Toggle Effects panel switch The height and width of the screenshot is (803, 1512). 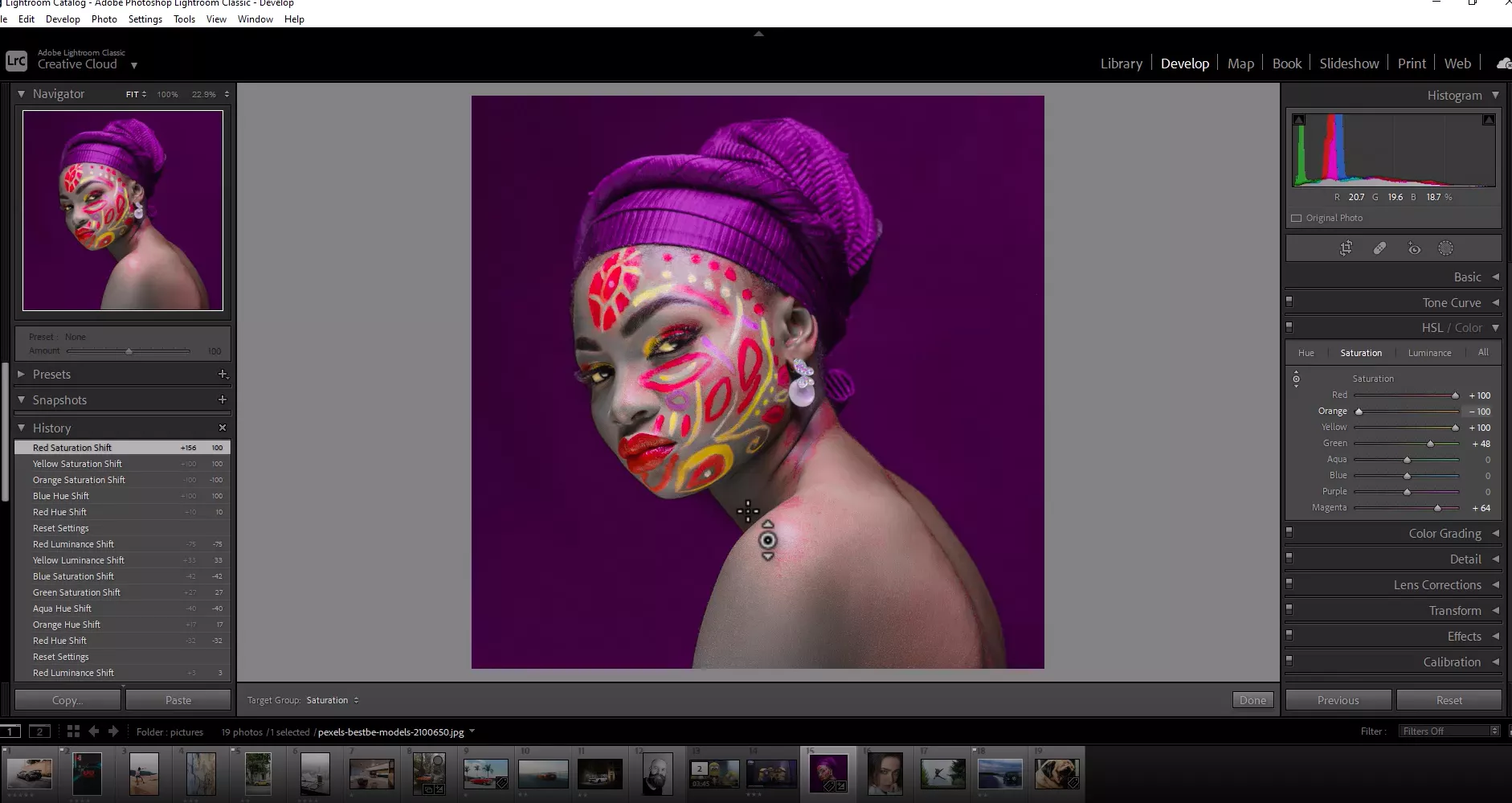1289,635
